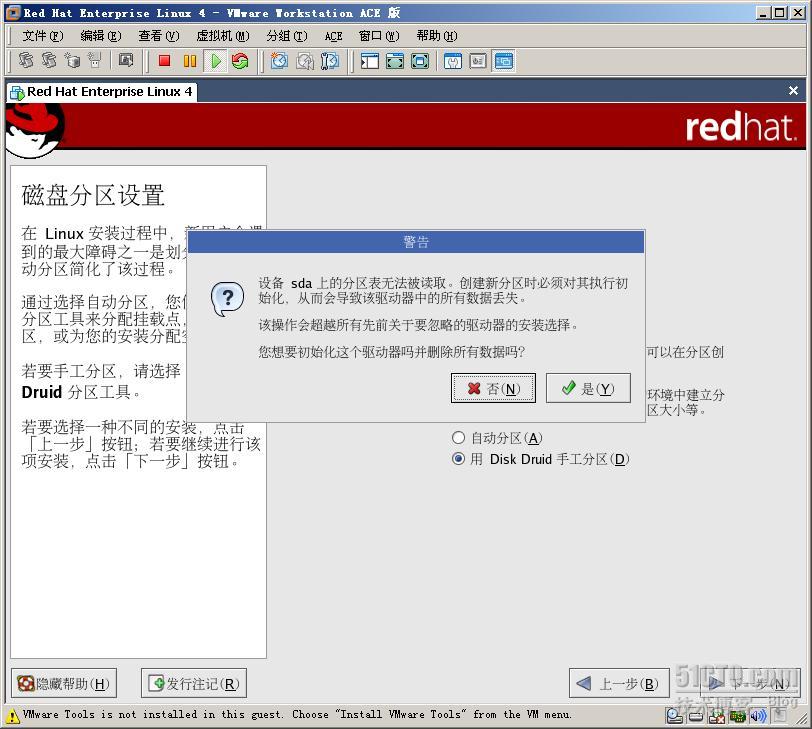
Task: Open the ACE menu
Action: (x=334, y=36)
